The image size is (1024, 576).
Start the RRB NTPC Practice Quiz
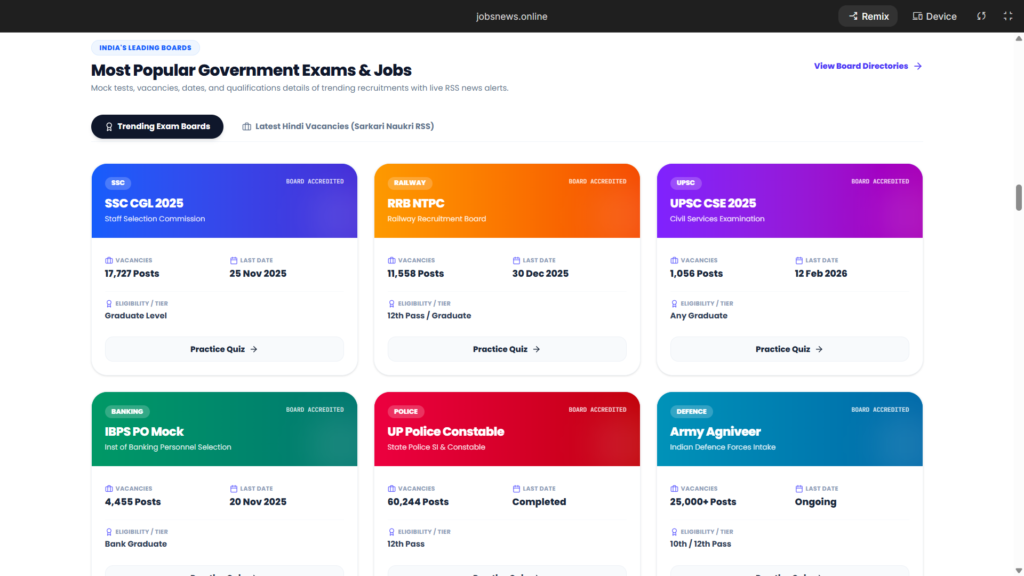pyautogui.click(x=507, y=349)
